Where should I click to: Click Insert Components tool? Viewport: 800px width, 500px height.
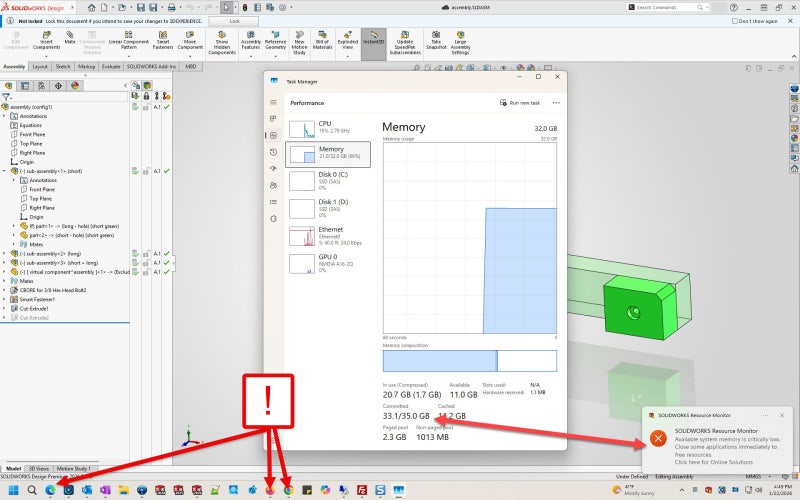[x=46, y=40]
